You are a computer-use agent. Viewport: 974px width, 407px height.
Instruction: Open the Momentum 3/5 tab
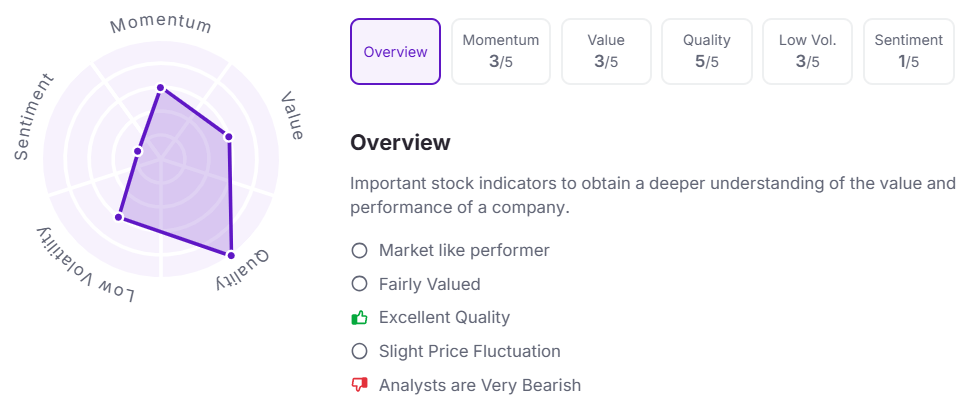coord(500,51)
